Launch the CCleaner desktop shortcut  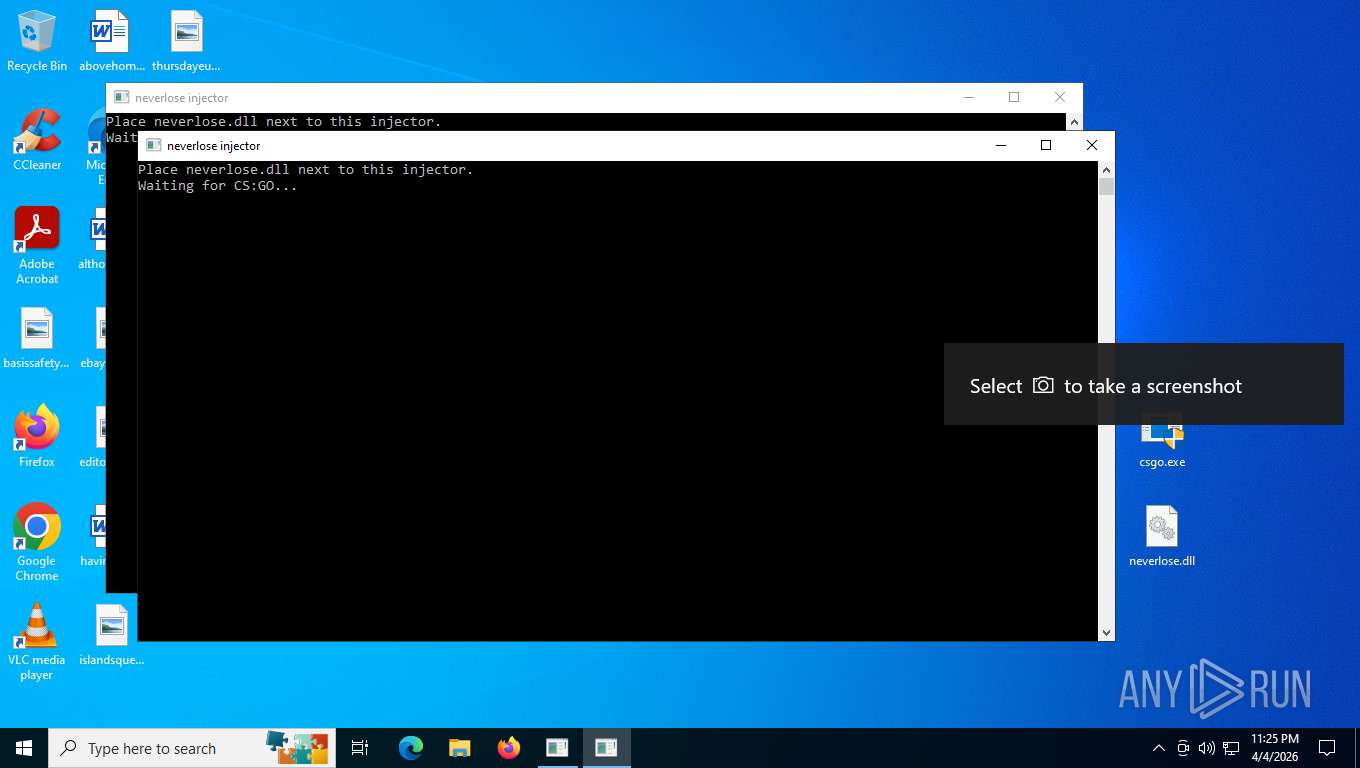(37, 140)
